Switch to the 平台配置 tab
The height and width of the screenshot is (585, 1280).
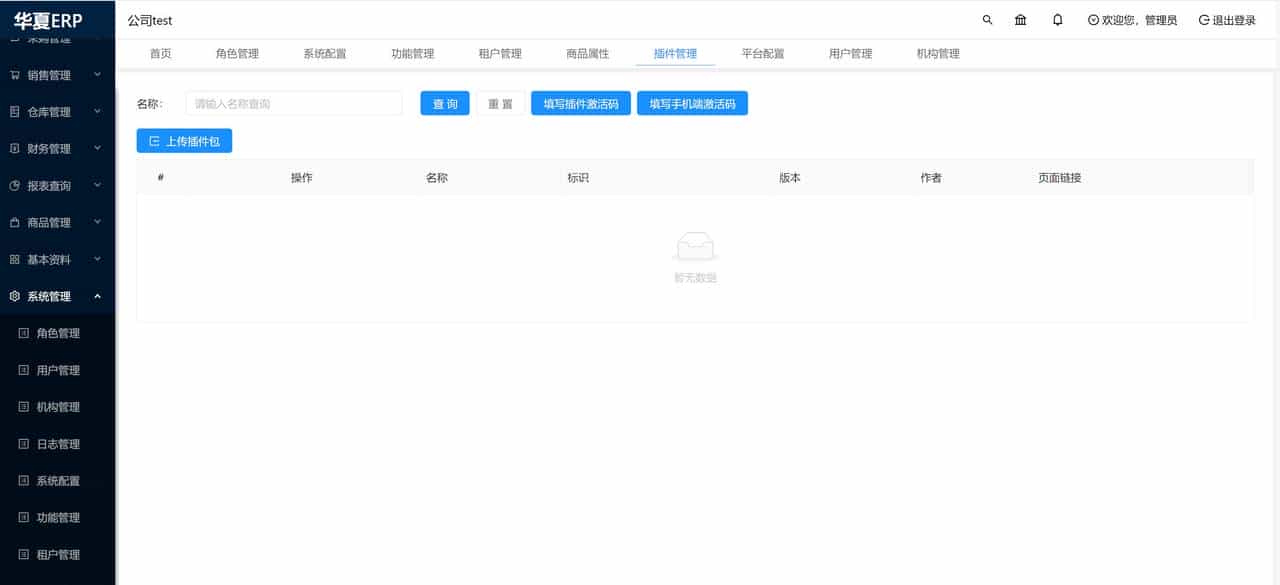[762, 54]
